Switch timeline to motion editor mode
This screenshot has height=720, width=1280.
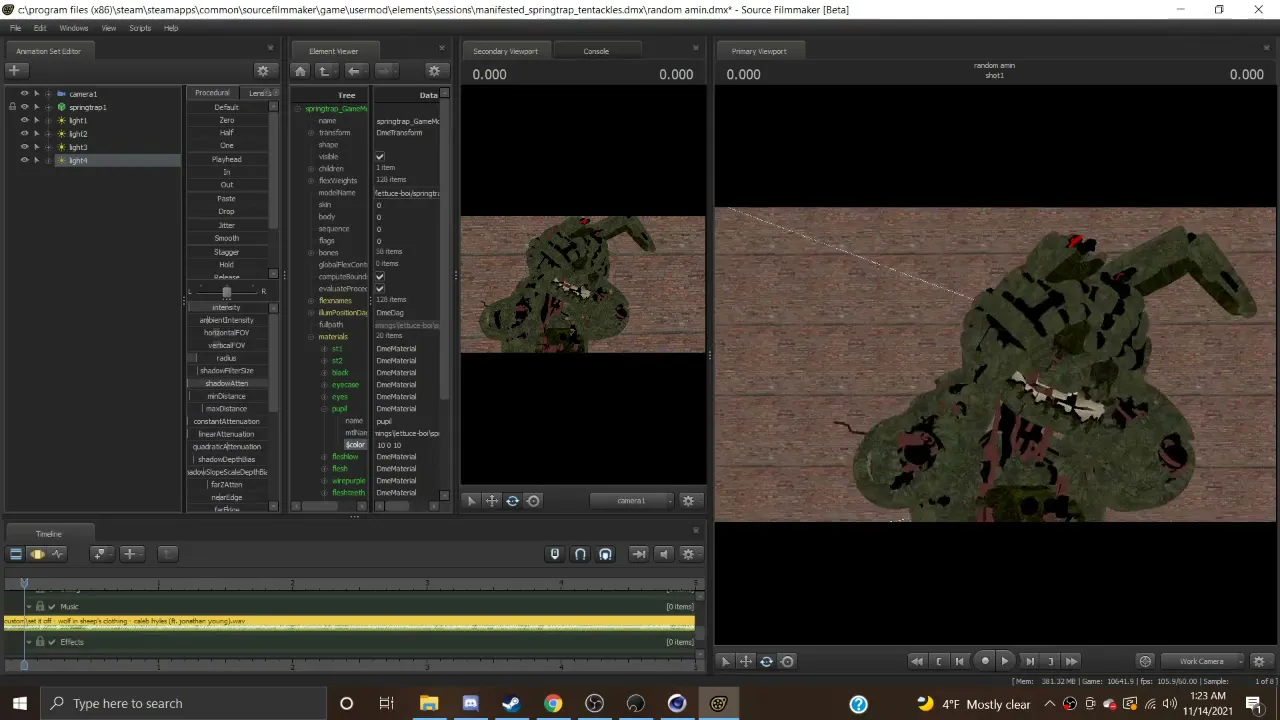[x=37, y=554]
